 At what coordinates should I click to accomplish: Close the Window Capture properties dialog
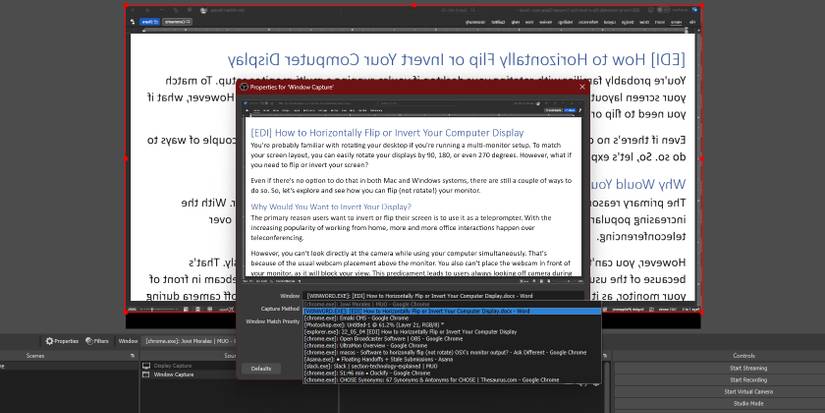click(x=582, y=87)
